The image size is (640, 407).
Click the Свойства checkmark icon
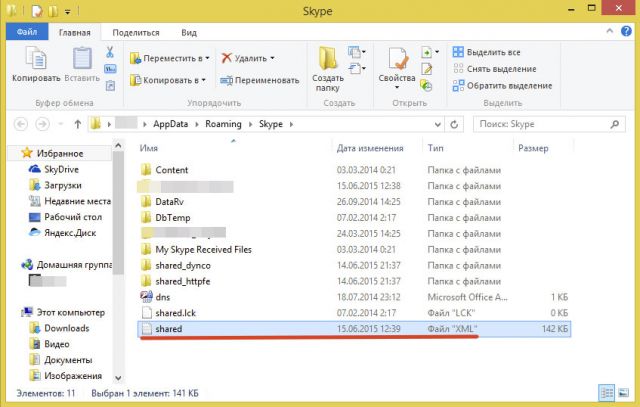click(x=397, y=59)
